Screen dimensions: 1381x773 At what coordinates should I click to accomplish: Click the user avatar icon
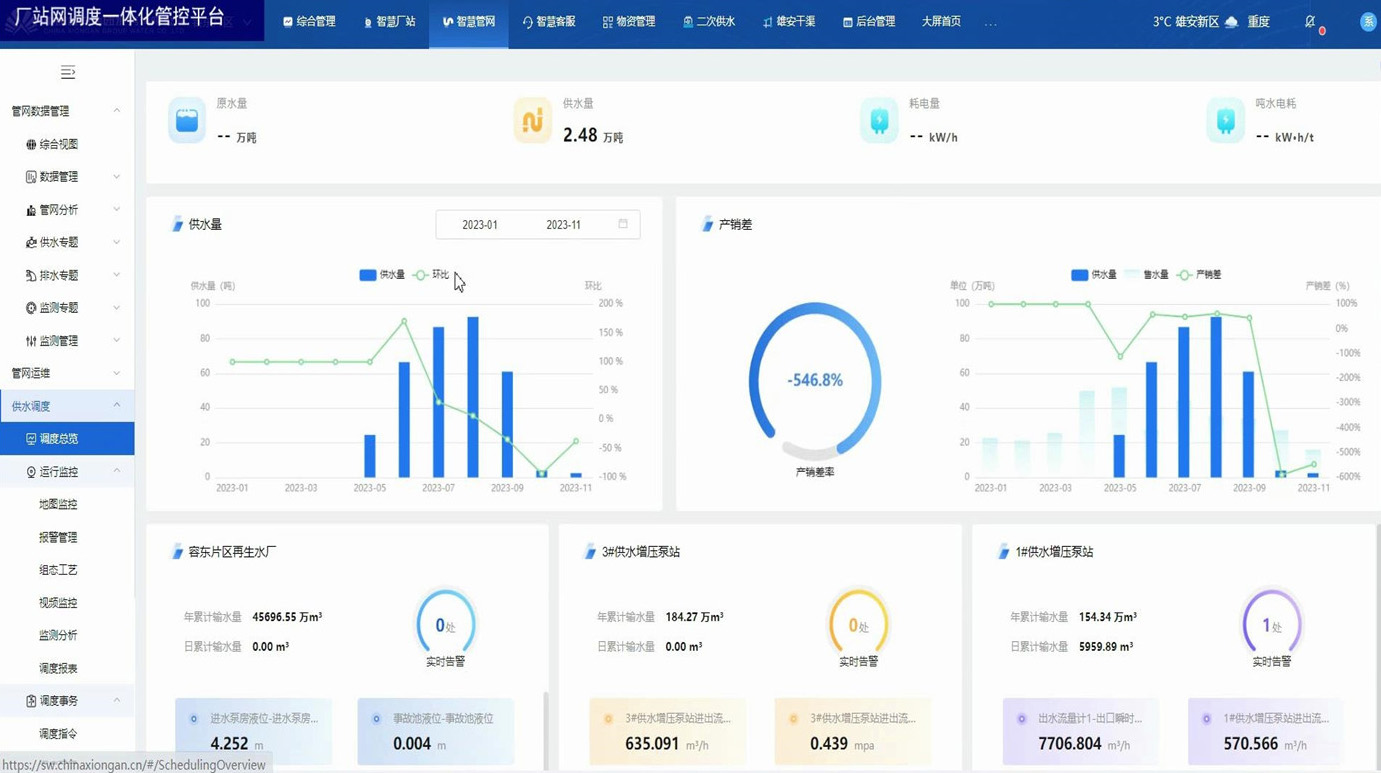pyautogui.click(x=1367, y=21)
